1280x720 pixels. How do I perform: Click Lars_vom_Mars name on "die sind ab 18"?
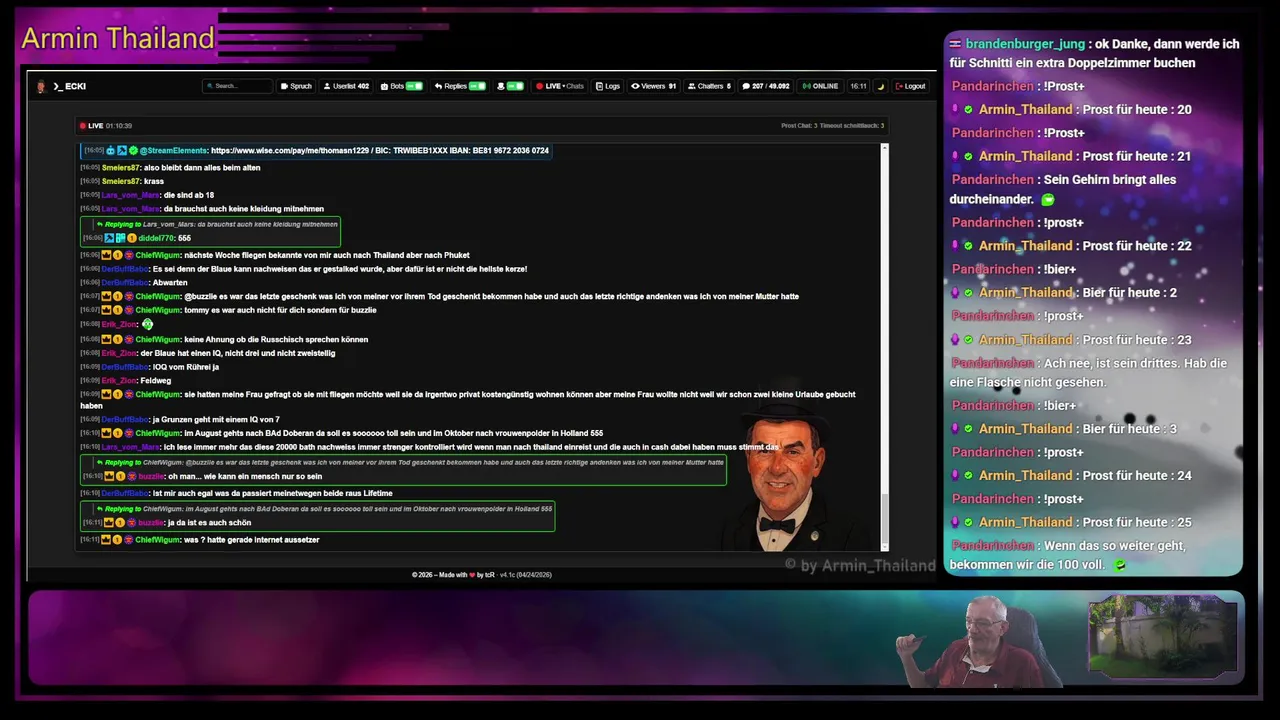coord(131,195)
